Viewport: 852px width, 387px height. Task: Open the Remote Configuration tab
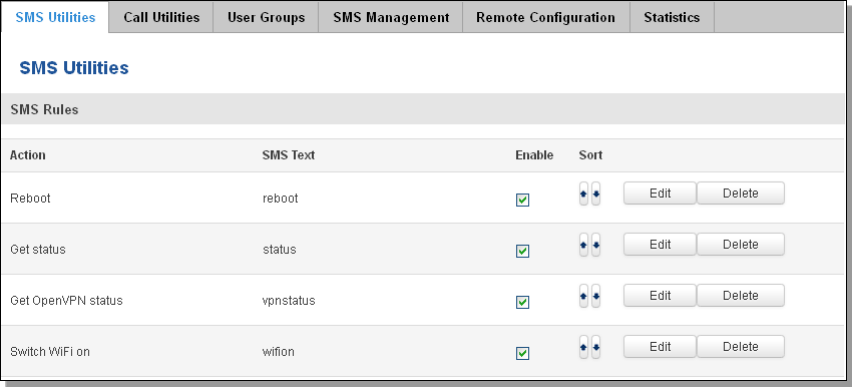[x=546, y=17]
